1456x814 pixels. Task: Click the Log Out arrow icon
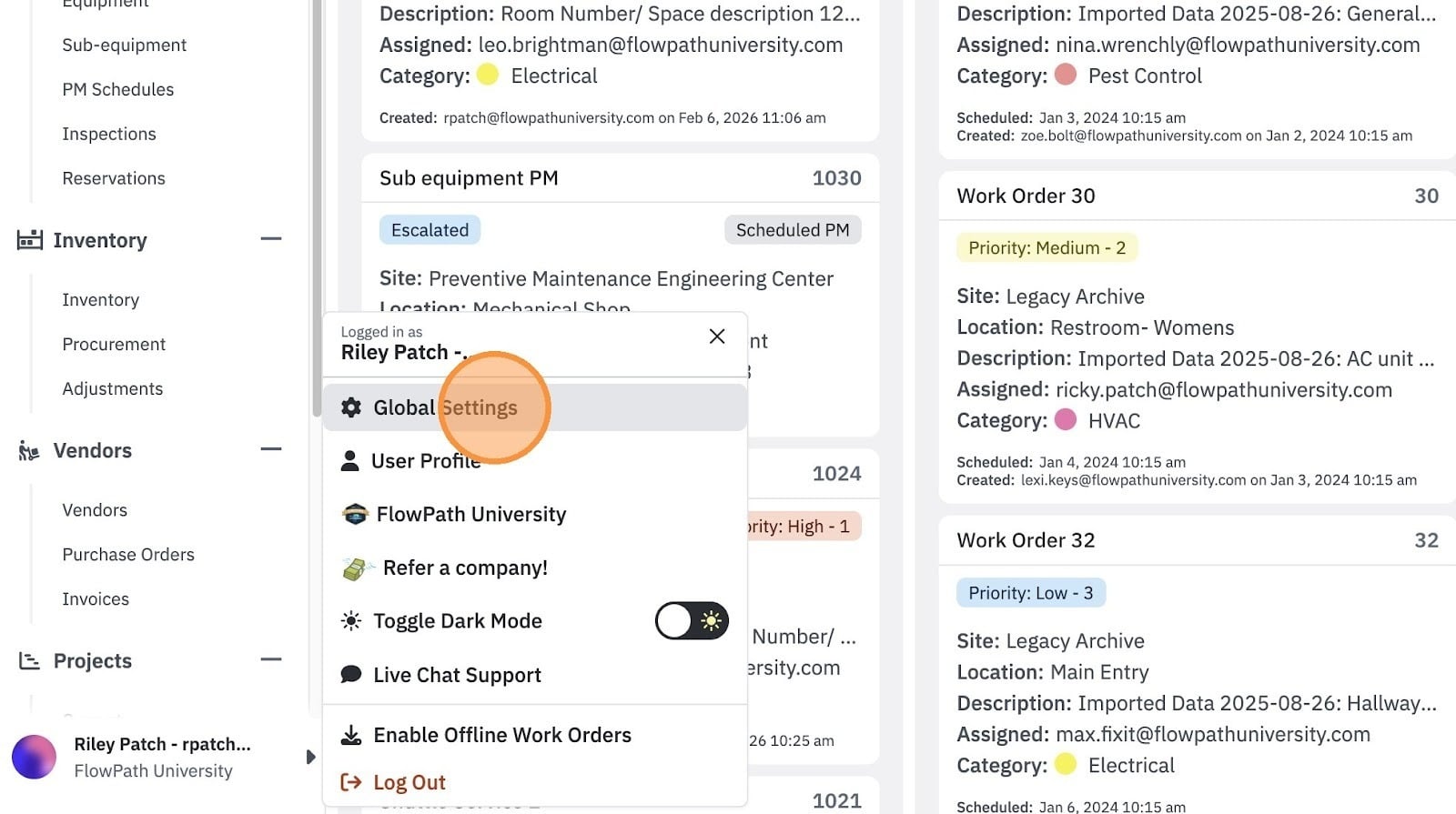click(350, 782)
